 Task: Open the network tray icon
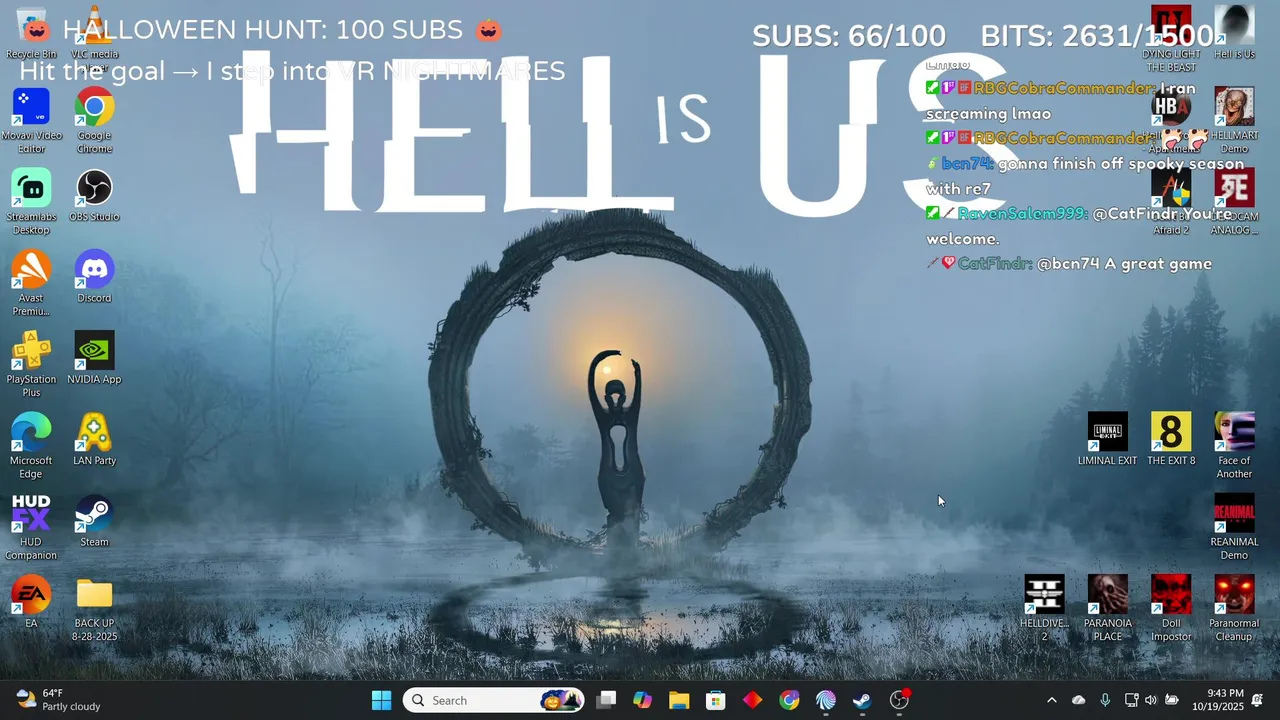(x=1131, y=700)
